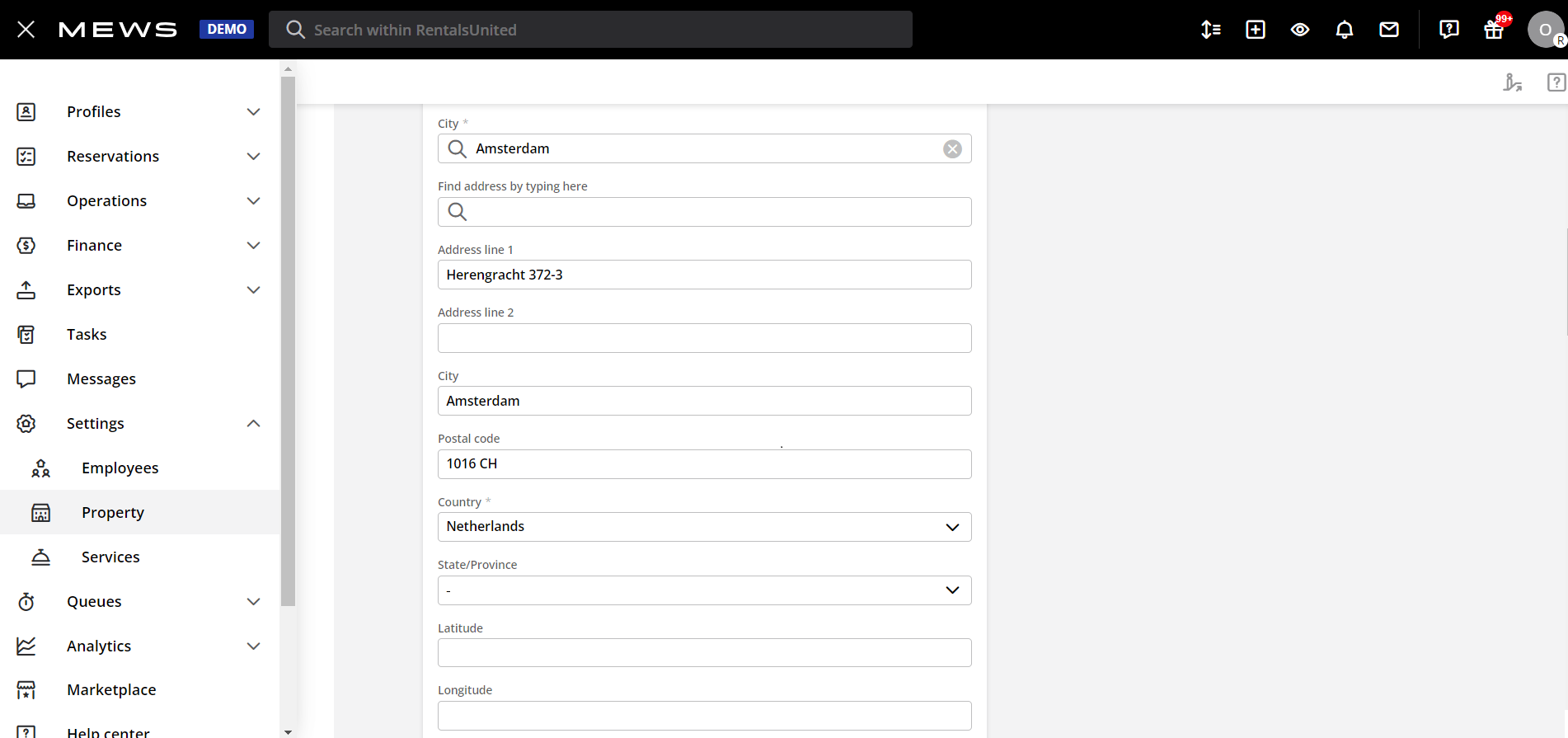Click the DEMO badge
This screenshot has width=1568, height=738.
pos(227,30)
